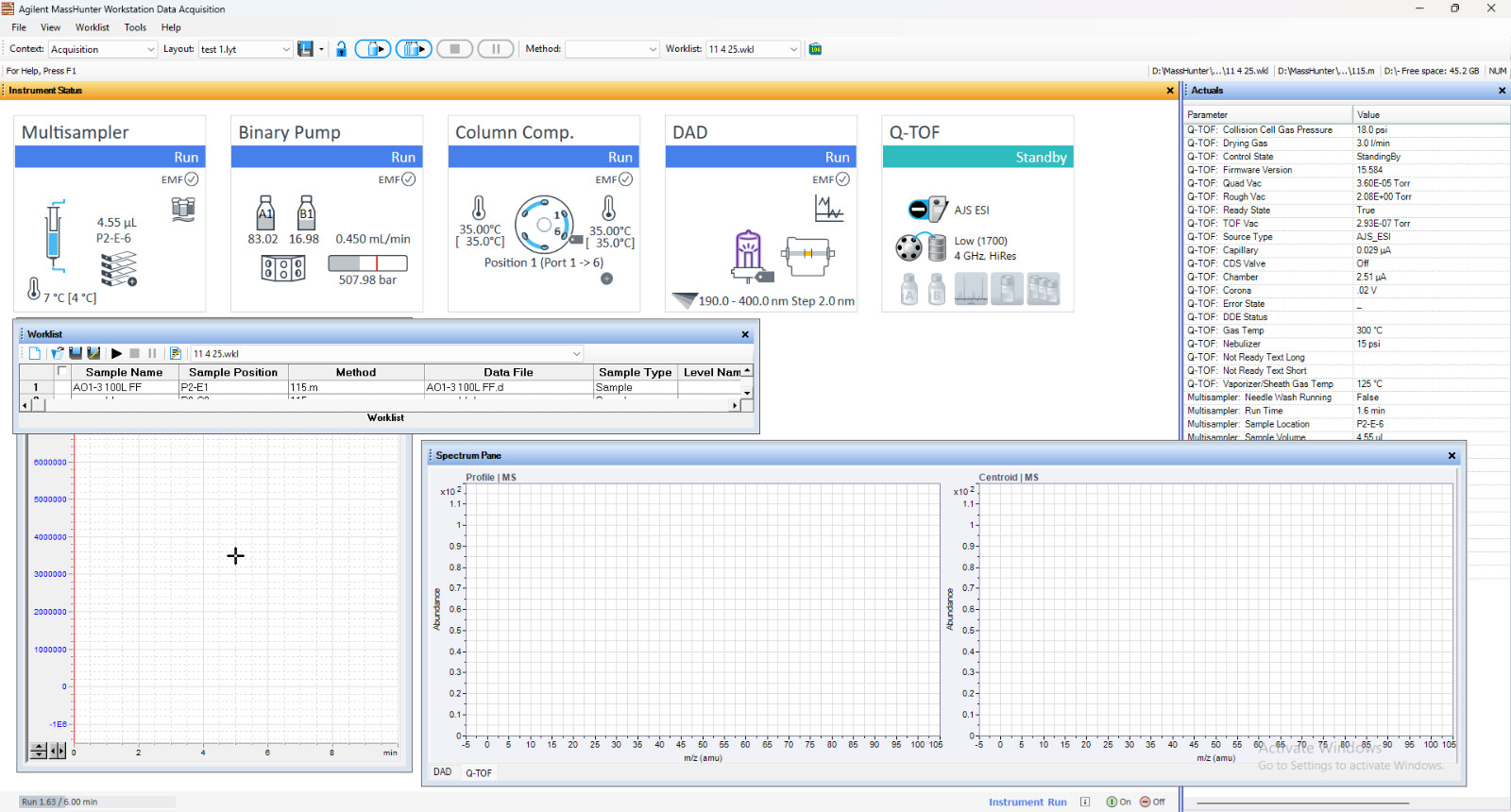Screen dimensions: 1511x812
Task: Open the Tools menu
Action: [135, 27]
